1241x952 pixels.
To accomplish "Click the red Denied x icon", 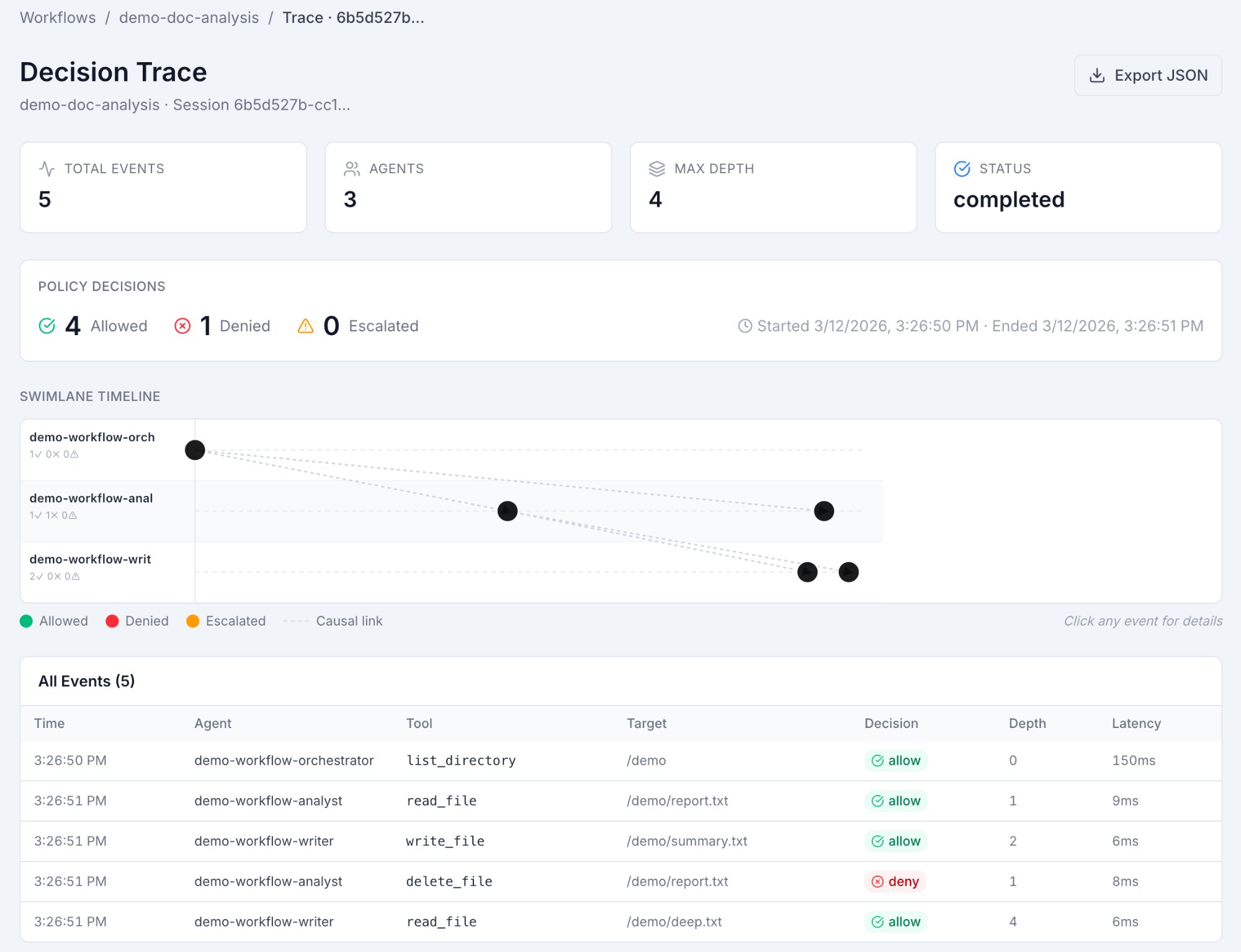I will tap(182, 326).
